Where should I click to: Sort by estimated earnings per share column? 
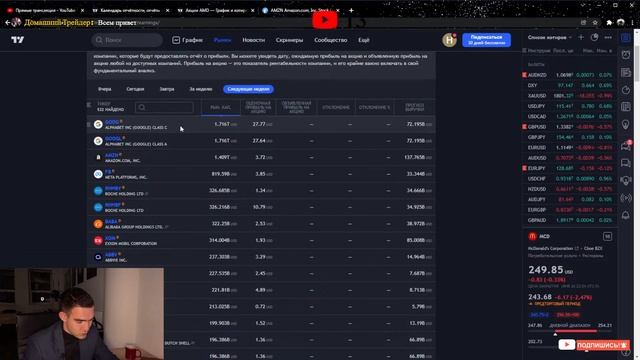[x=258, y=107]
